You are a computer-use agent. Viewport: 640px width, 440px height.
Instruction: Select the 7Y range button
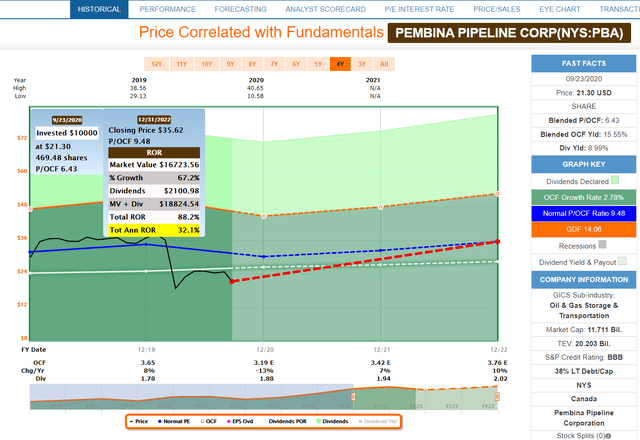click(274, 64)
